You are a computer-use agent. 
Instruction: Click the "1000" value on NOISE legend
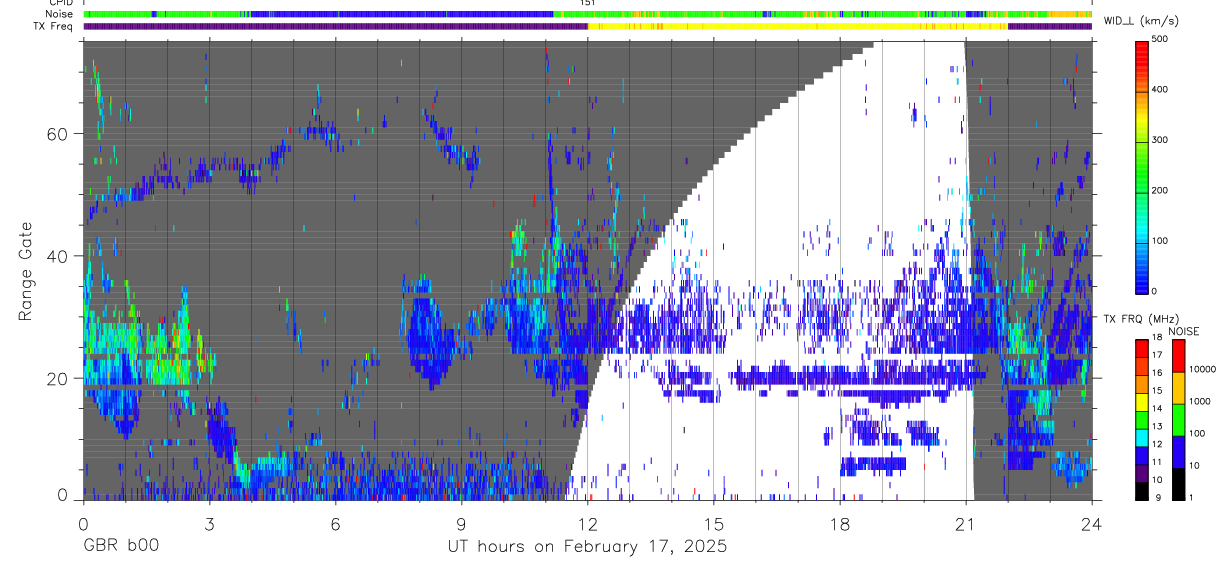click(1200, 401)
